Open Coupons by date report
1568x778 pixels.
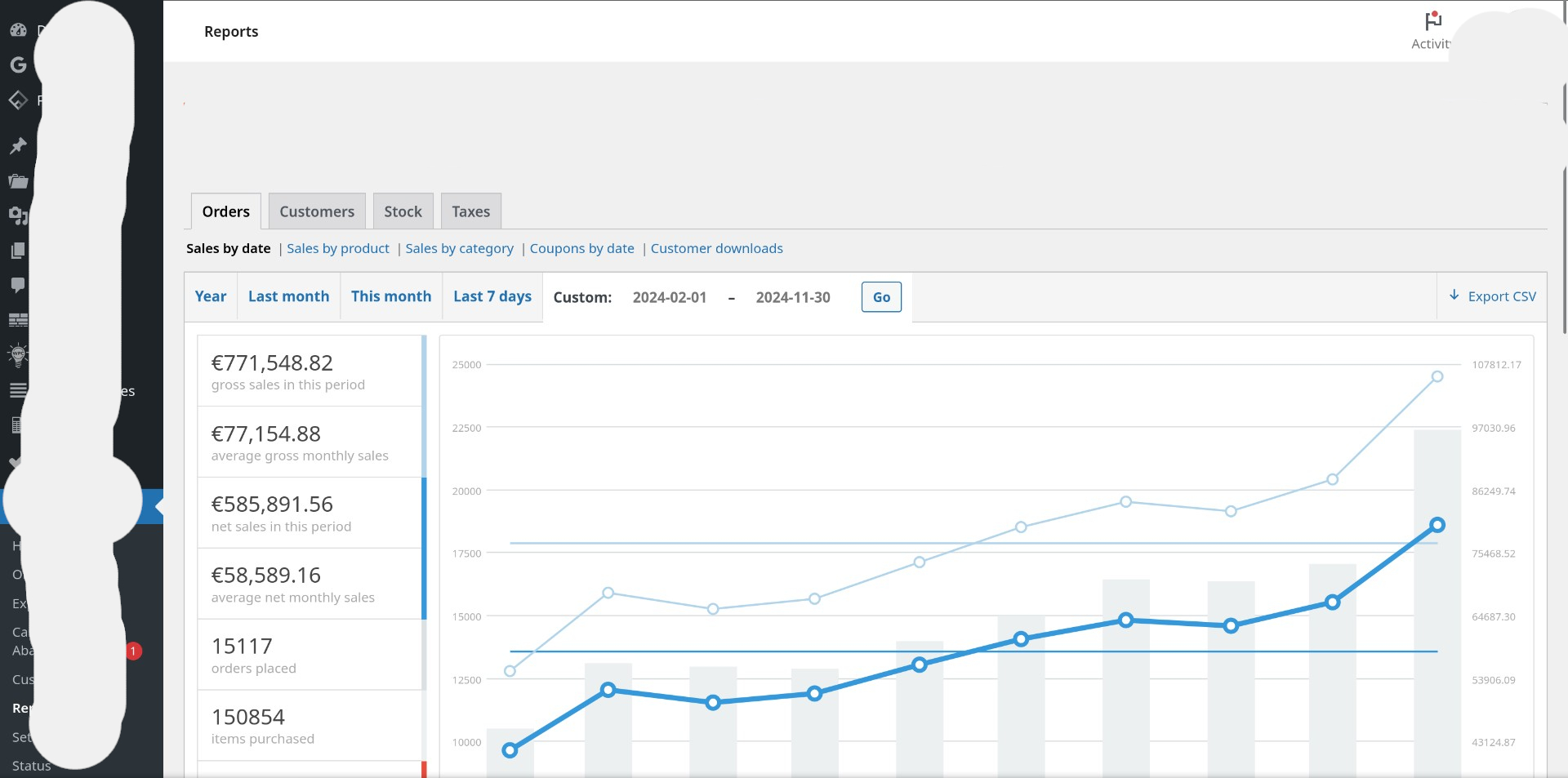pos(581,248)
